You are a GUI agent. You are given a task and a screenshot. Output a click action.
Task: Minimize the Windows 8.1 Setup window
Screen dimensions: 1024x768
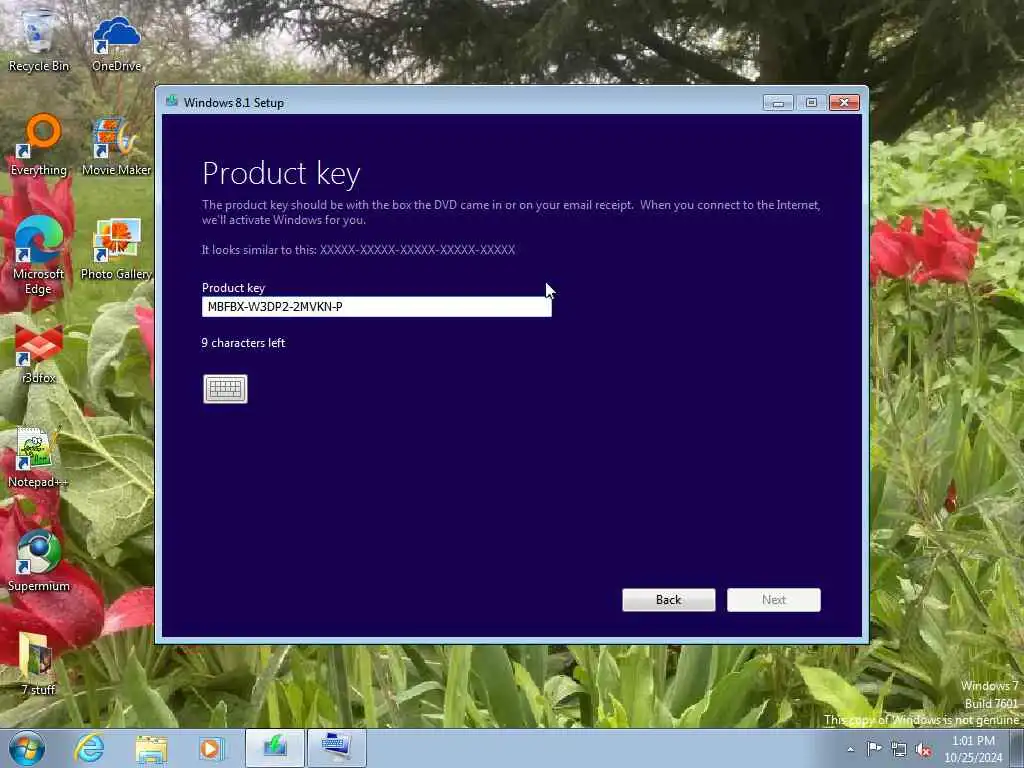pyautogui.click(x=778, y=103)
